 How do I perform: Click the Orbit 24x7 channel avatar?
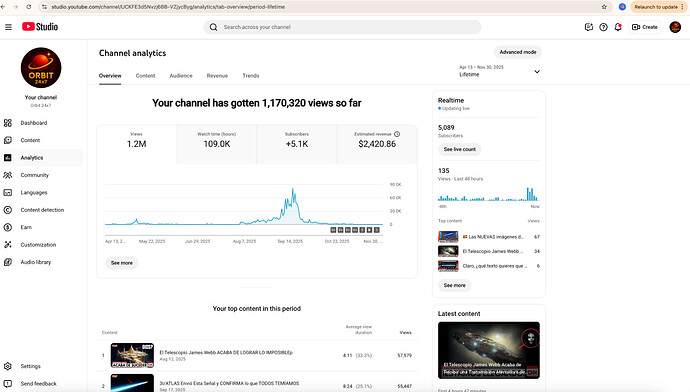(x=41, y=68)
